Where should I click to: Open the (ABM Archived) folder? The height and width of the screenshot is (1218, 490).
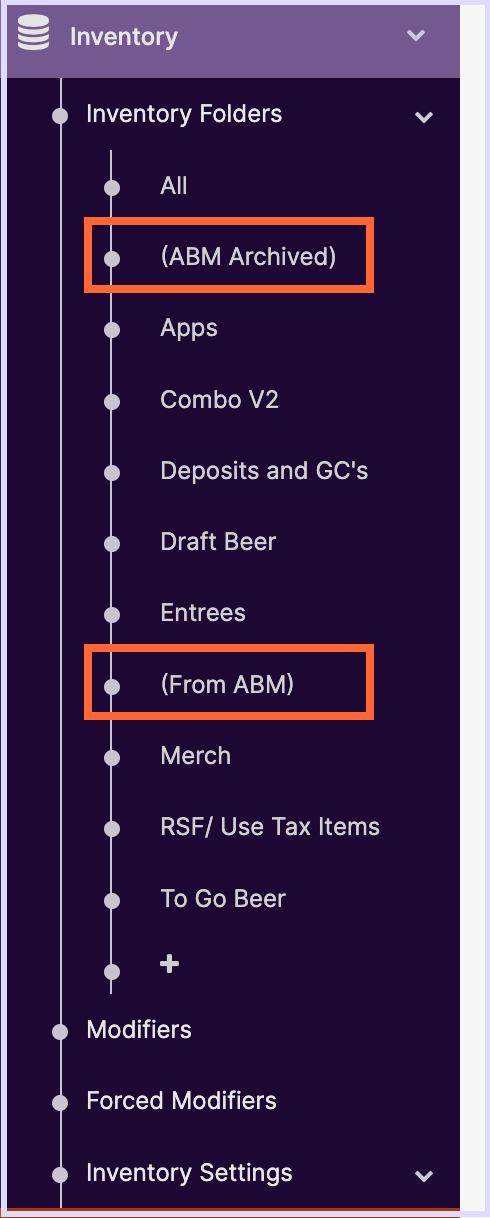coord(248,257)
